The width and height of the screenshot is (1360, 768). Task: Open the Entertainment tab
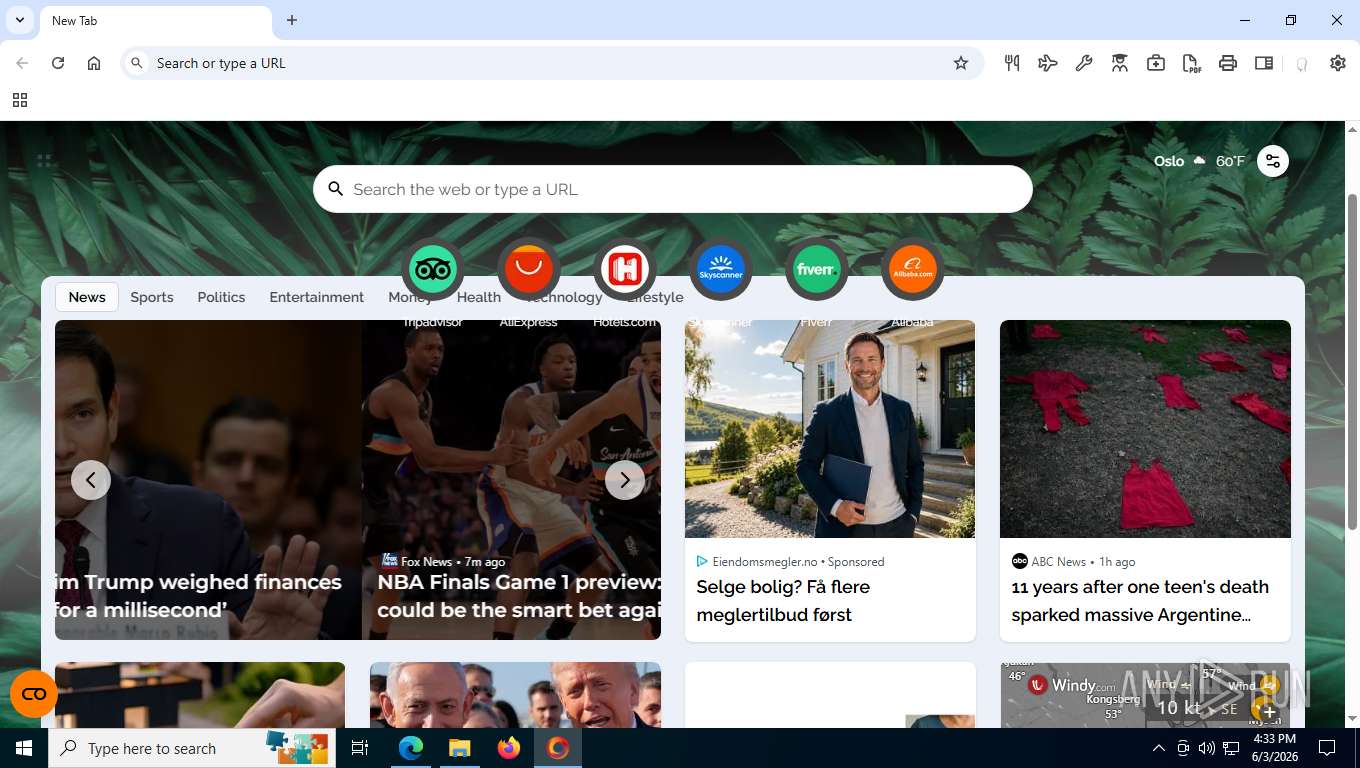tap(316, 297)
